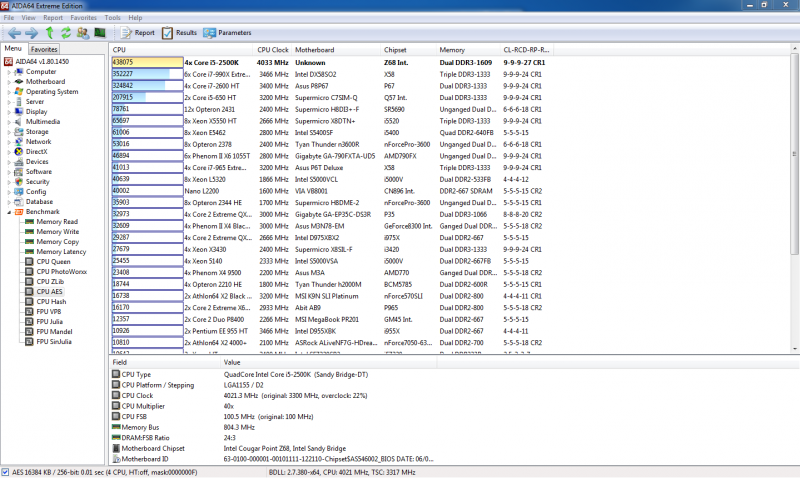The width and height of the screenshot is (800, 478).
Task: Click the Forward navigation arrow icon
Action: click(32, 33)
